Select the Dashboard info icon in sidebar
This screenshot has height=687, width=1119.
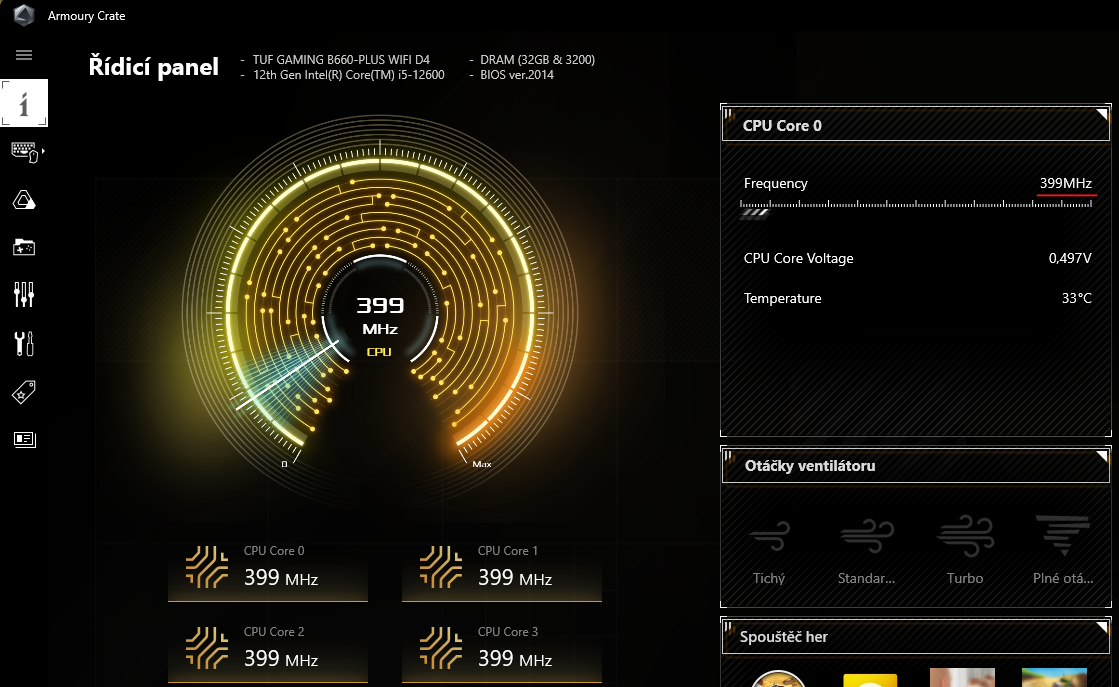(24, 103)
